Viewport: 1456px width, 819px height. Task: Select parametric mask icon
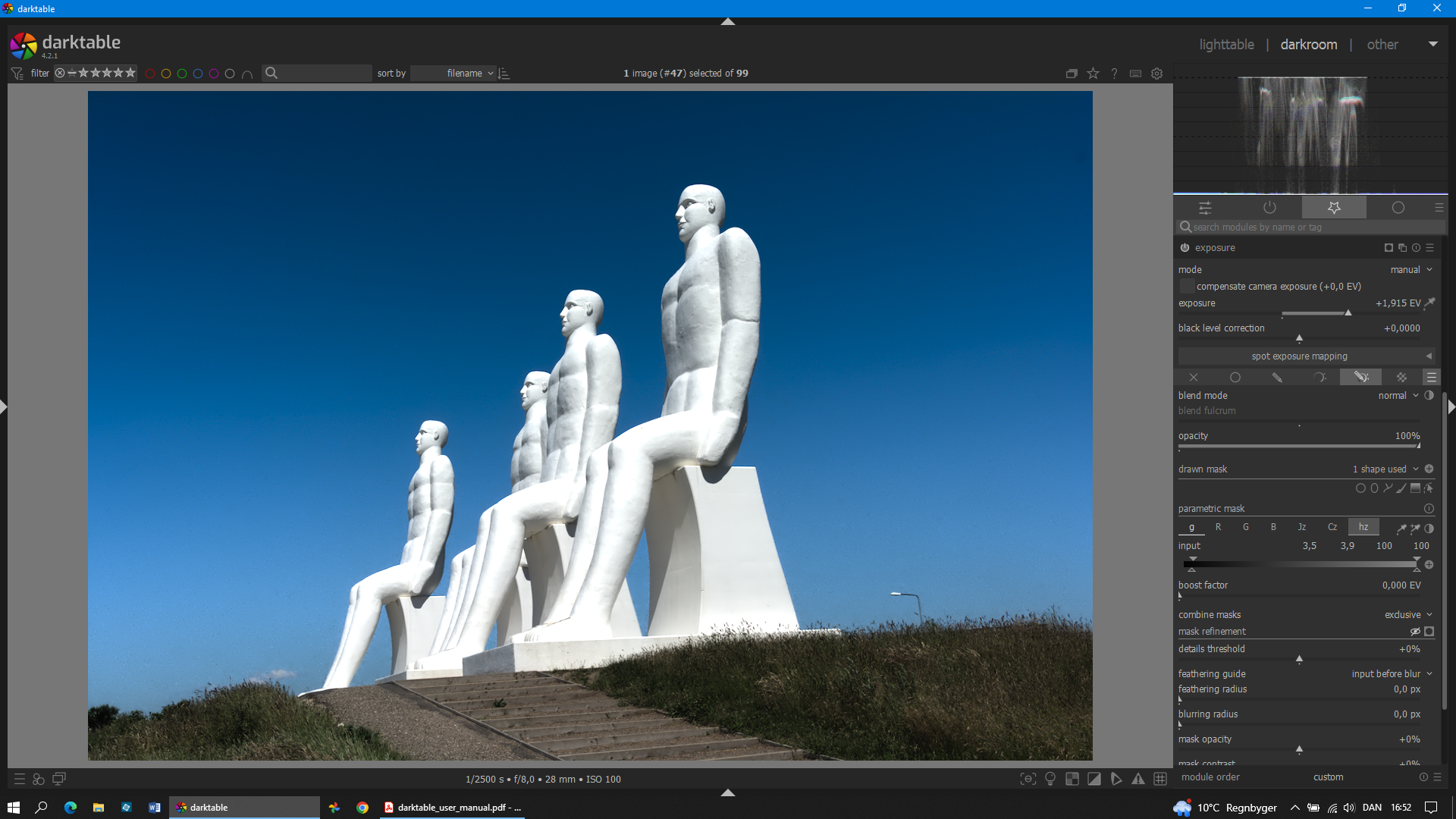click(1319, 377)
